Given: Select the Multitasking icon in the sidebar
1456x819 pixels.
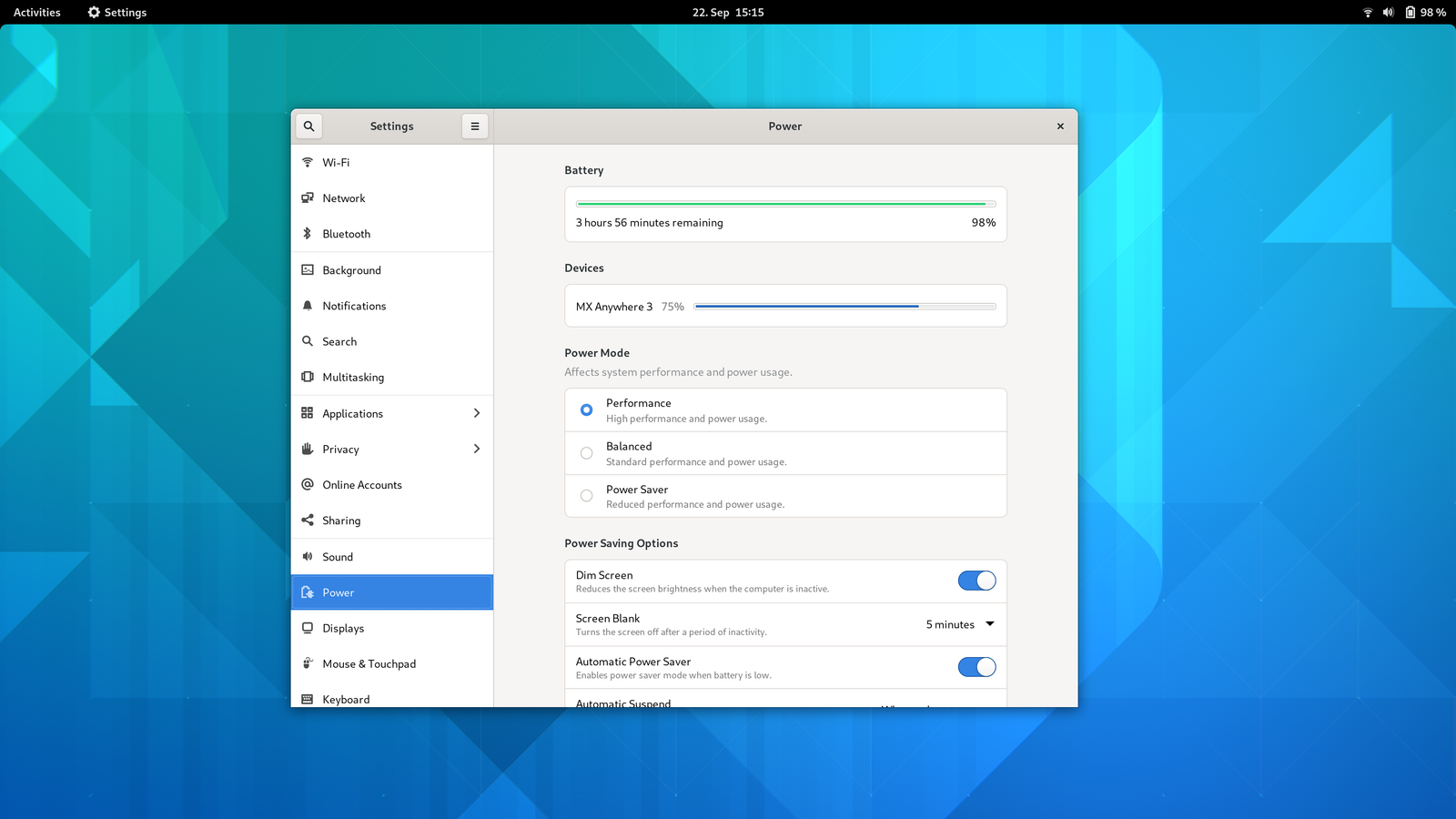Looking at the screenshot, I should coord(308,377).
